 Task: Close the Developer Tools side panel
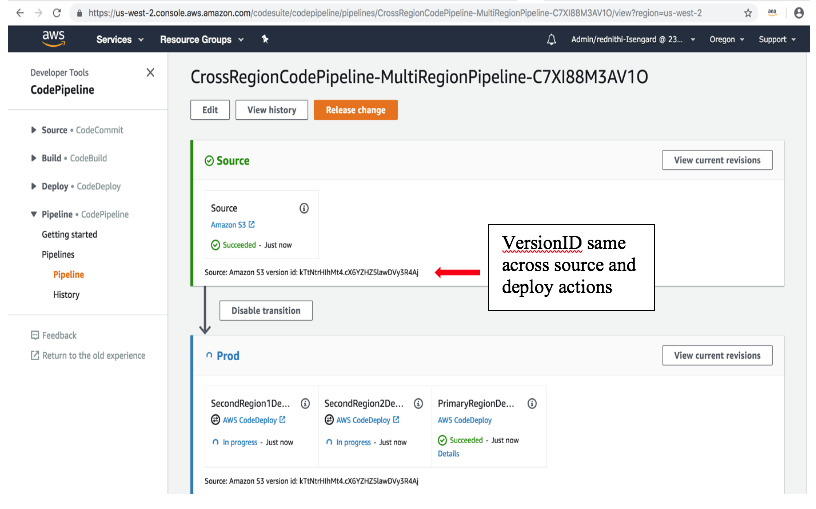150,72
